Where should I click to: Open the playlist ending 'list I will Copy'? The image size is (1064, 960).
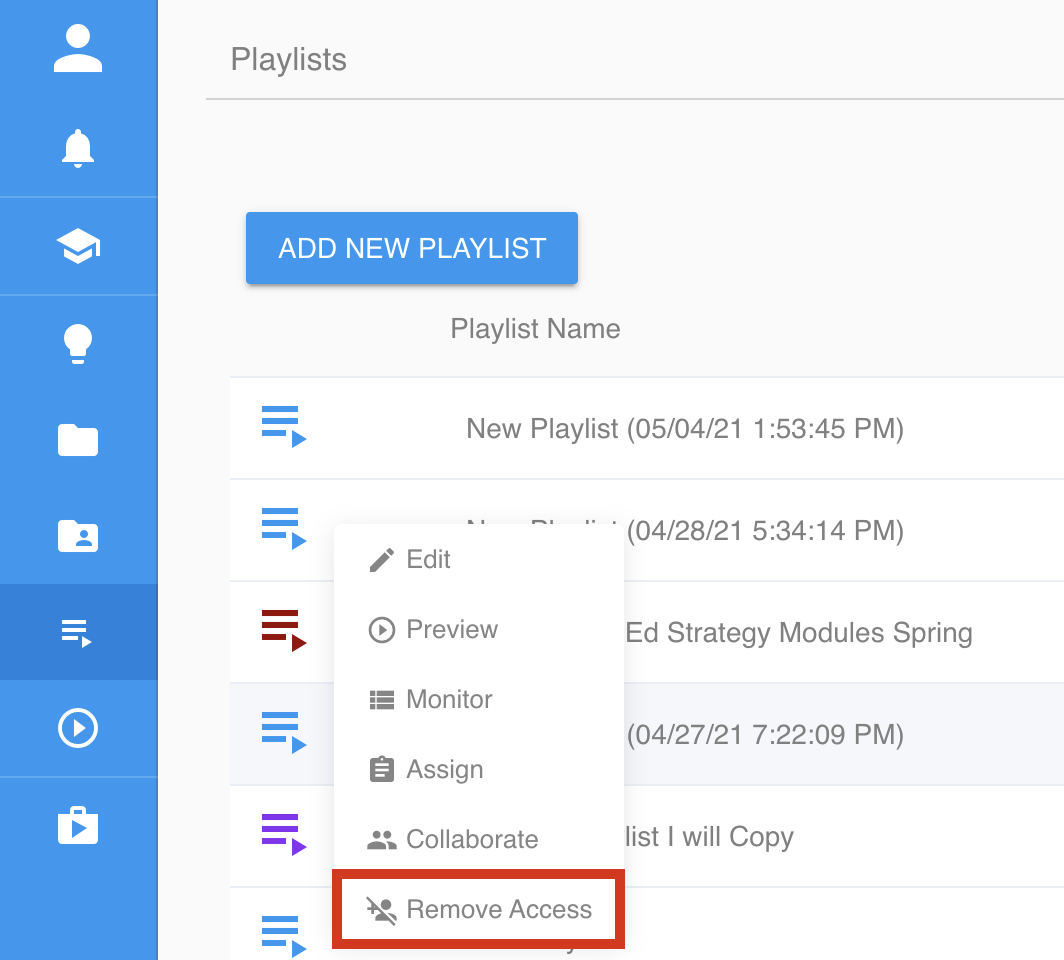click(709, 837)
